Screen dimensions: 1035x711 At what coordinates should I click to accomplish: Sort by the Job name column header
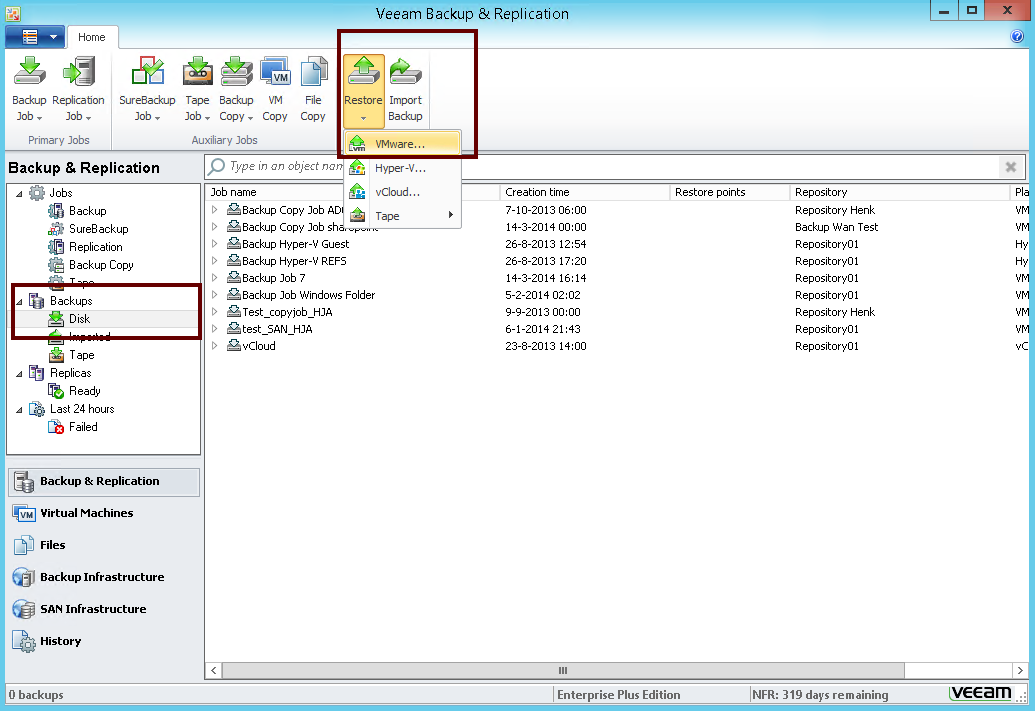coord(352,192)
